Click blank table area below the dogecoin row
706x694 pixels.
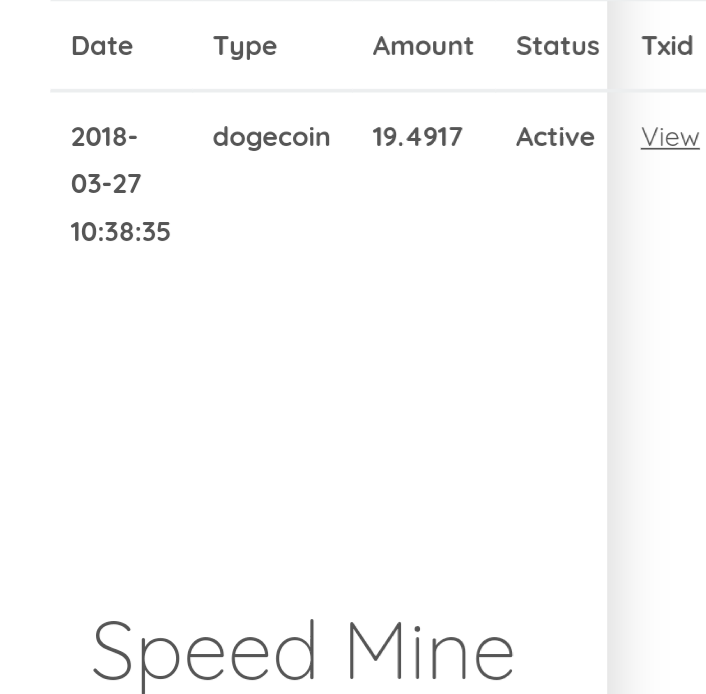[x=329, y=405]
